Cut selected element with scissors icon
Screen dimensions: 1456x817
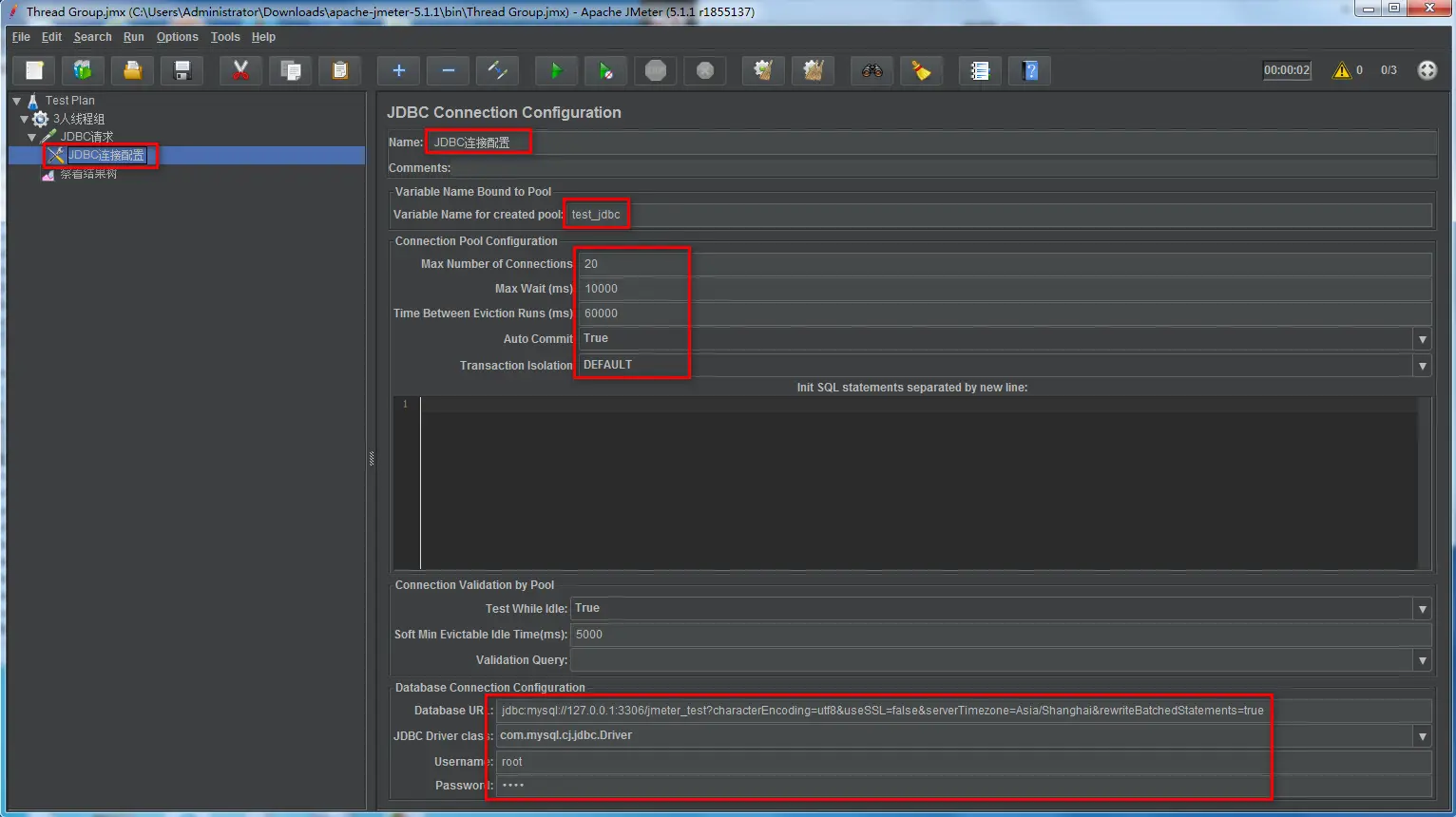[241, 70]
